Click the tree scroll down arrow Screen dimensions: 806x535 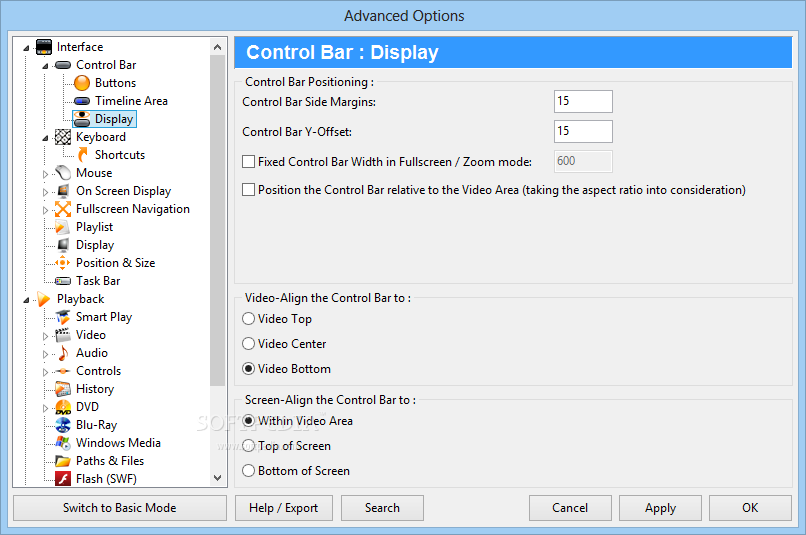(217, 478)
